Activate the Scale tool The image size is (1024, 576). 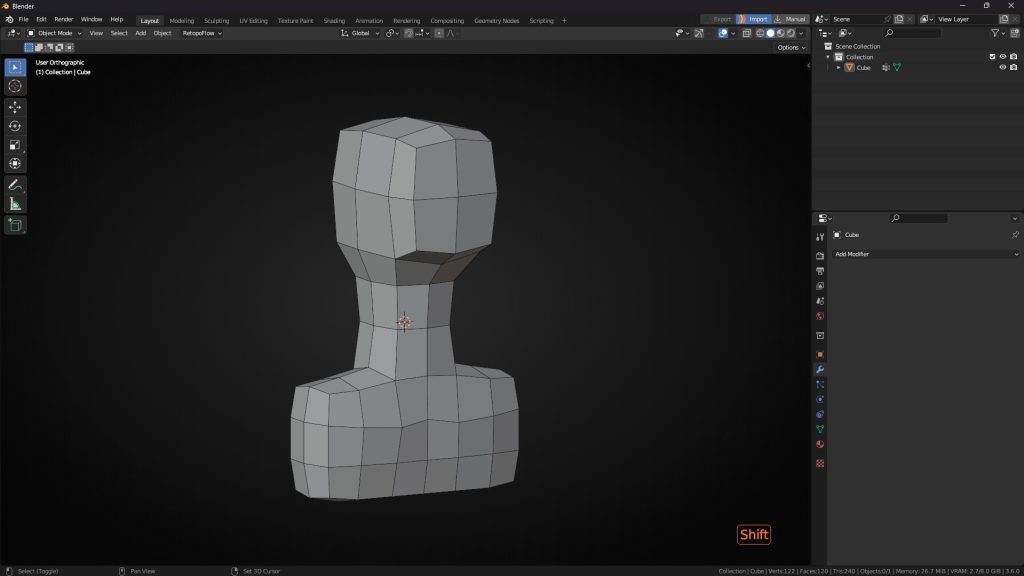tap(15, 145)
